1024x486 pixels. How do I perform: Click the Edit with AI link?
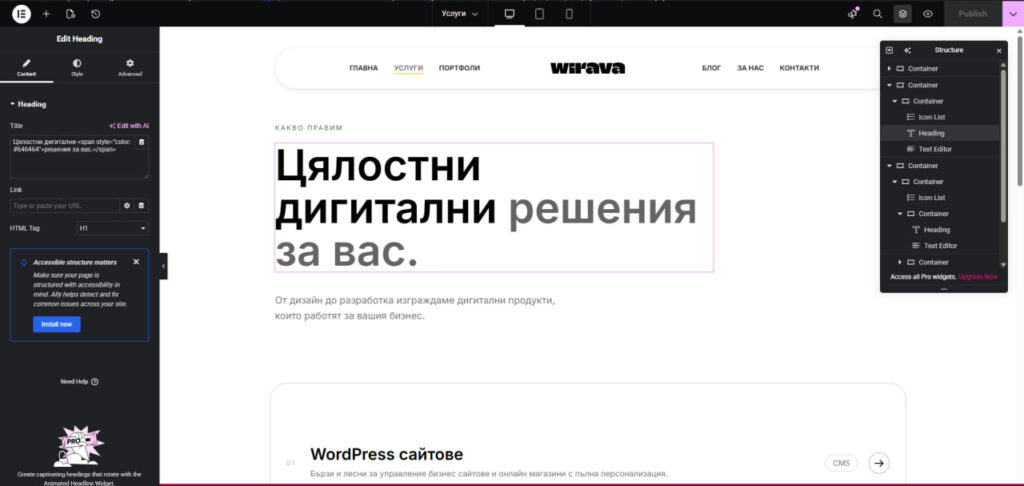[x=128, y=126]
